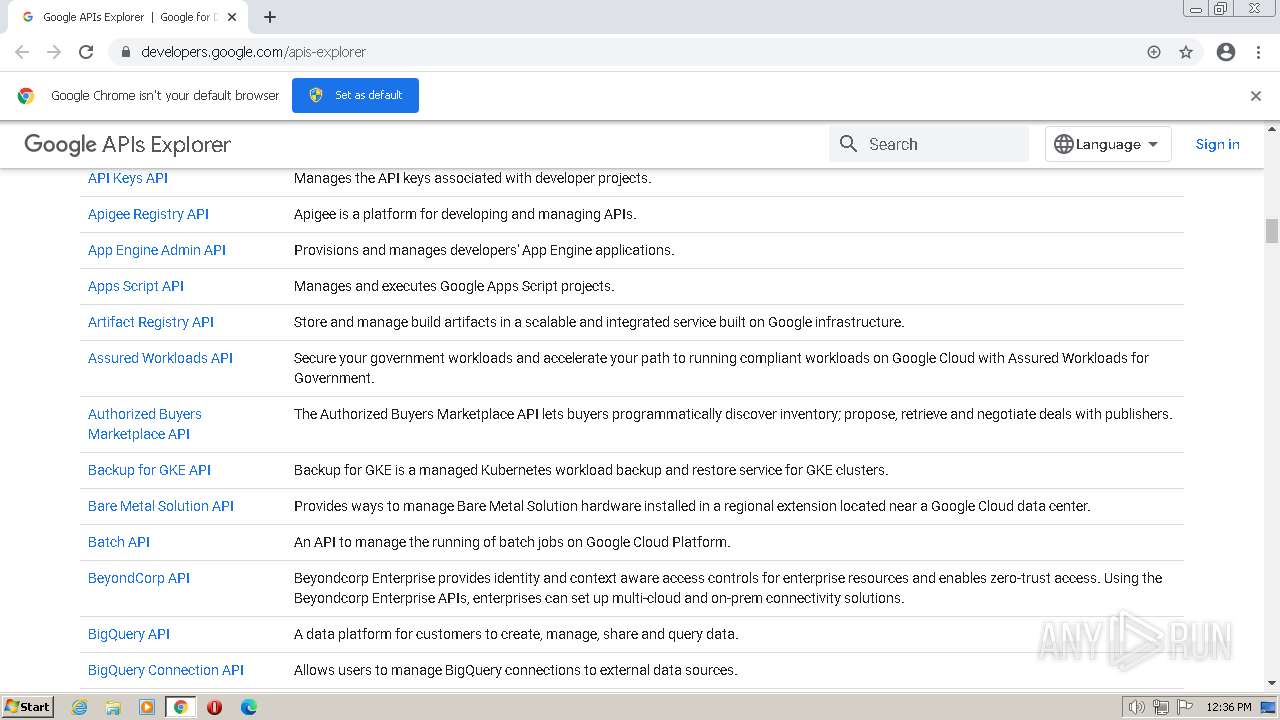Click the volume speaker tray icon
Viewport: 1280px width, 720px height.
[1137, 707]
